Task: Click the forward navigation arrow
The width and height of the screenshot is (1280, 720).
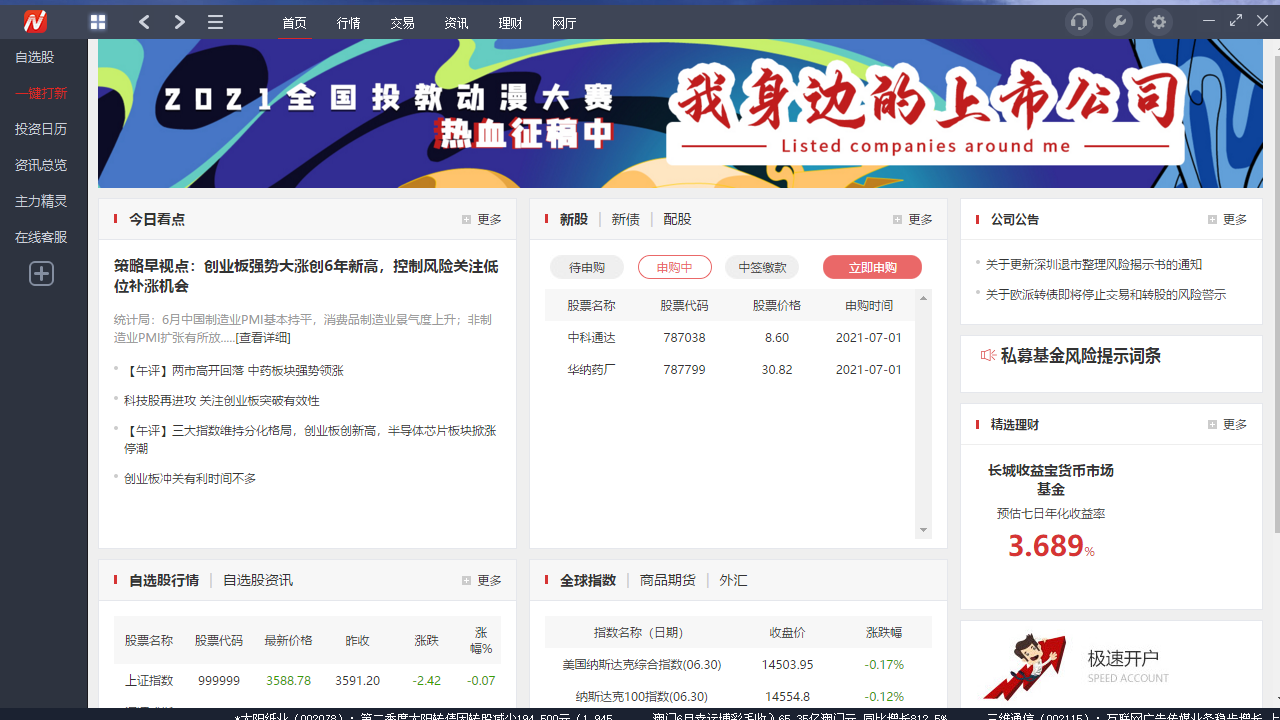Action: [179, 21]
